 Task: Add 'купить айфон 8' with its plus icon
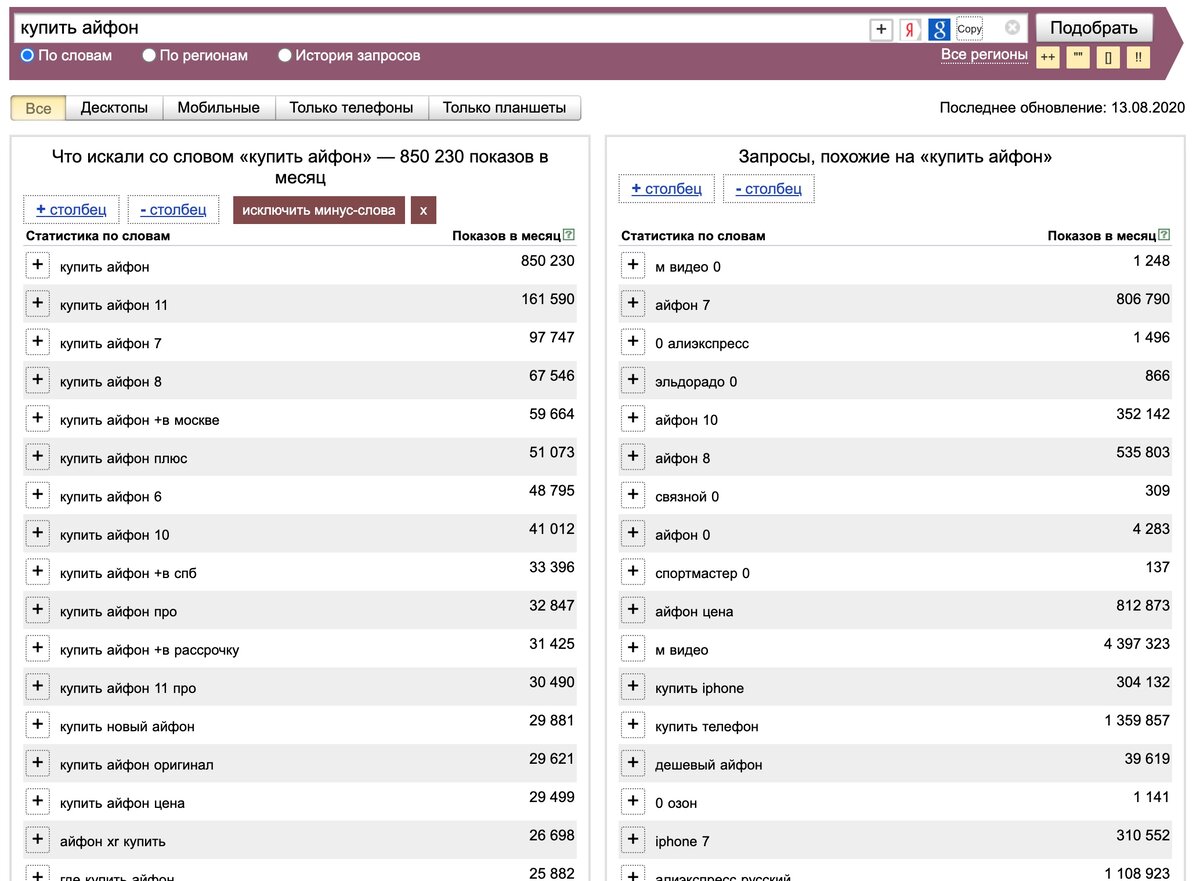[38, 379]
